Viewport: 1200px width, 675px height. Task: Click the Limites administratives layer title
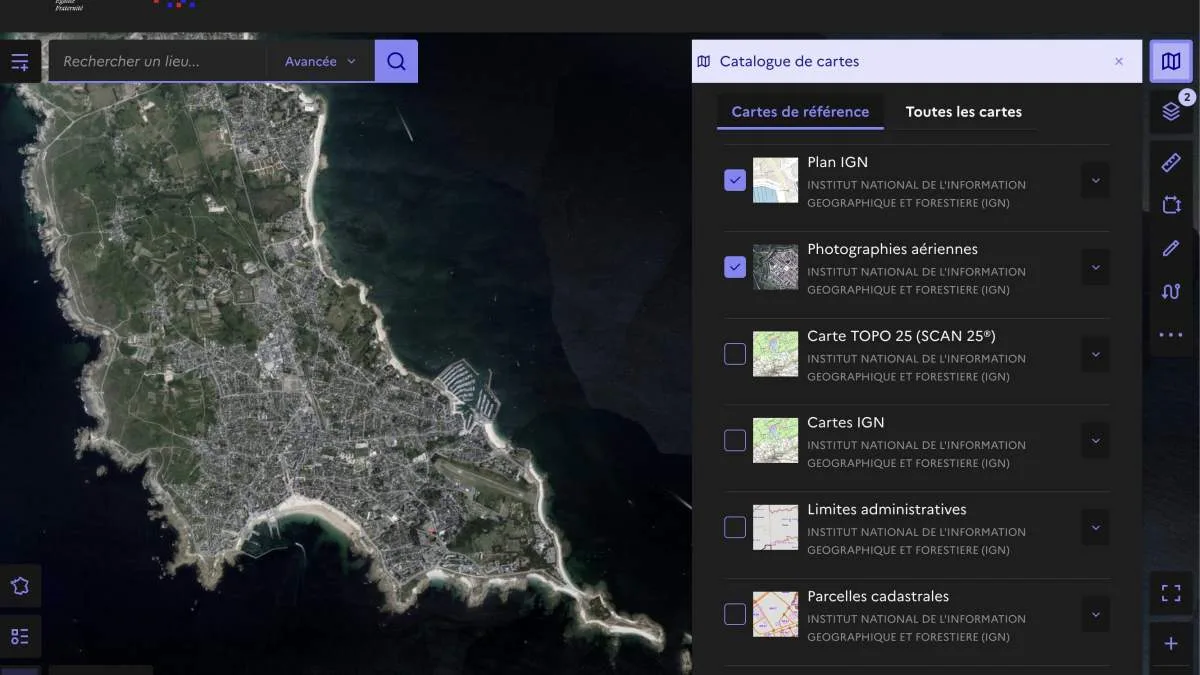[x=887, y=509]
